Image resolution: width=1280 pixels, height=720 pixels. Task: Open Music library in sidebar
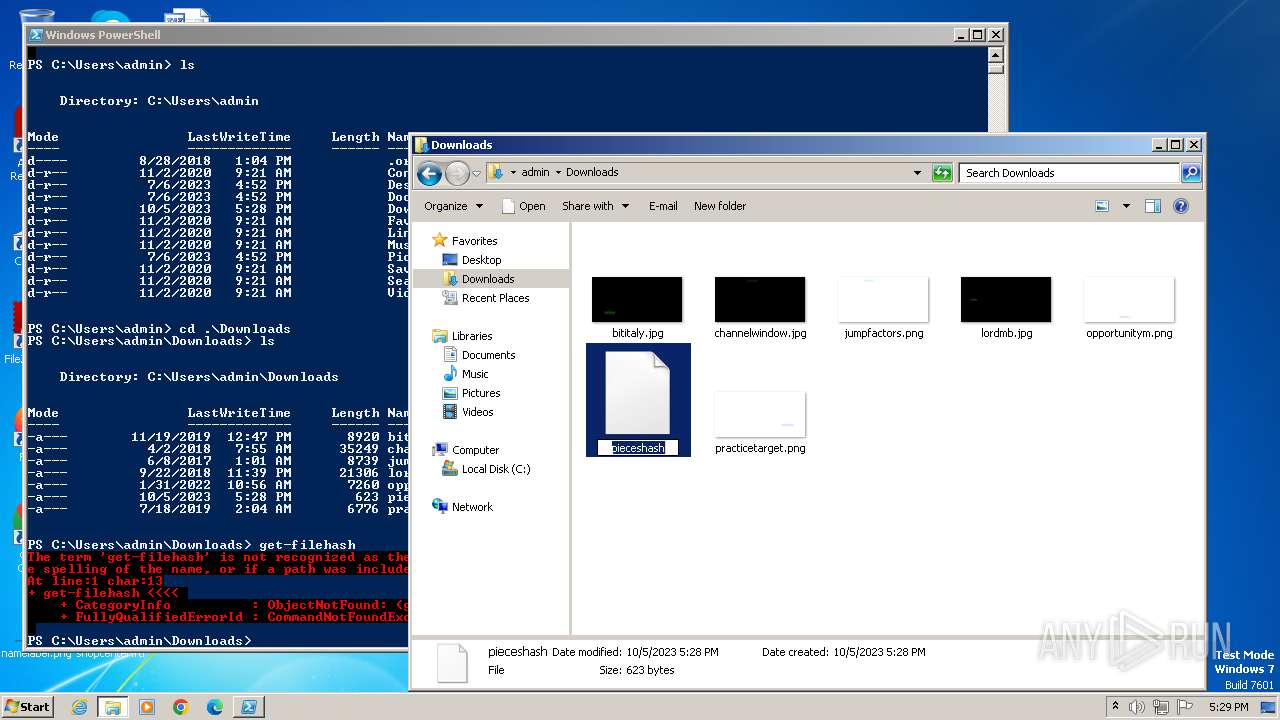point(475,374)
